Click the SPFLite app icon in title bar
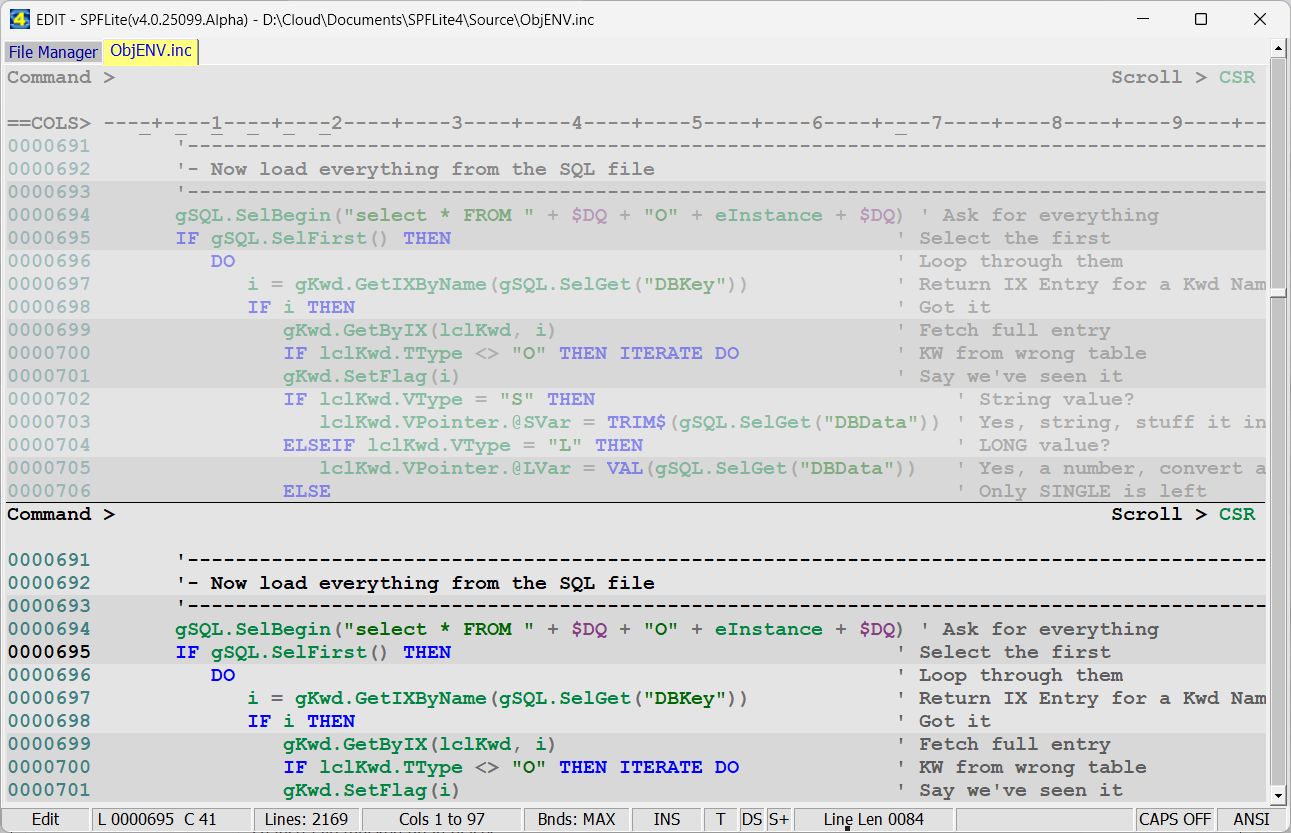 [x=18, y=19]
